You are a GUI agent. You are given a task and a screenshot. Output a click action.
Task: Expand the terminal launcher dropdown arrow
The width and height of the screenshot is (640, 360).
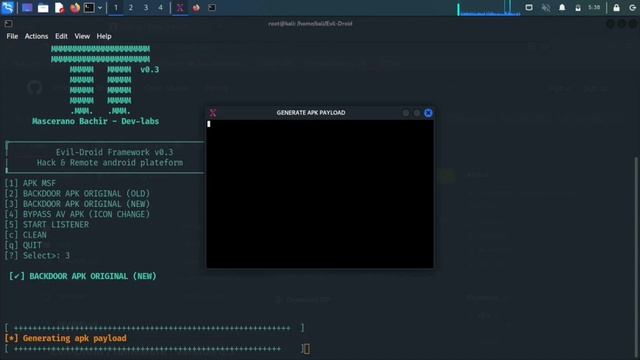tap(100, 8)
